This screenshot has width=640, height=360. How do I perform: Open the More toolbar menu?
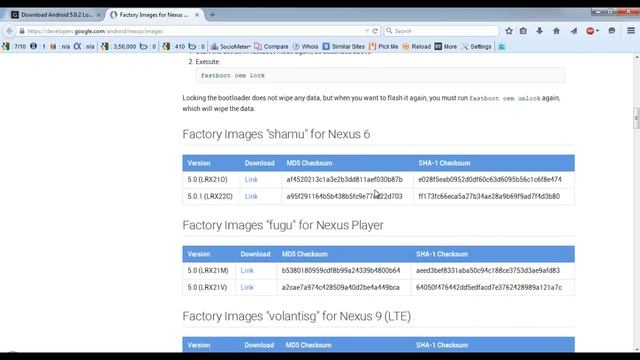click(x=446, y=47)
